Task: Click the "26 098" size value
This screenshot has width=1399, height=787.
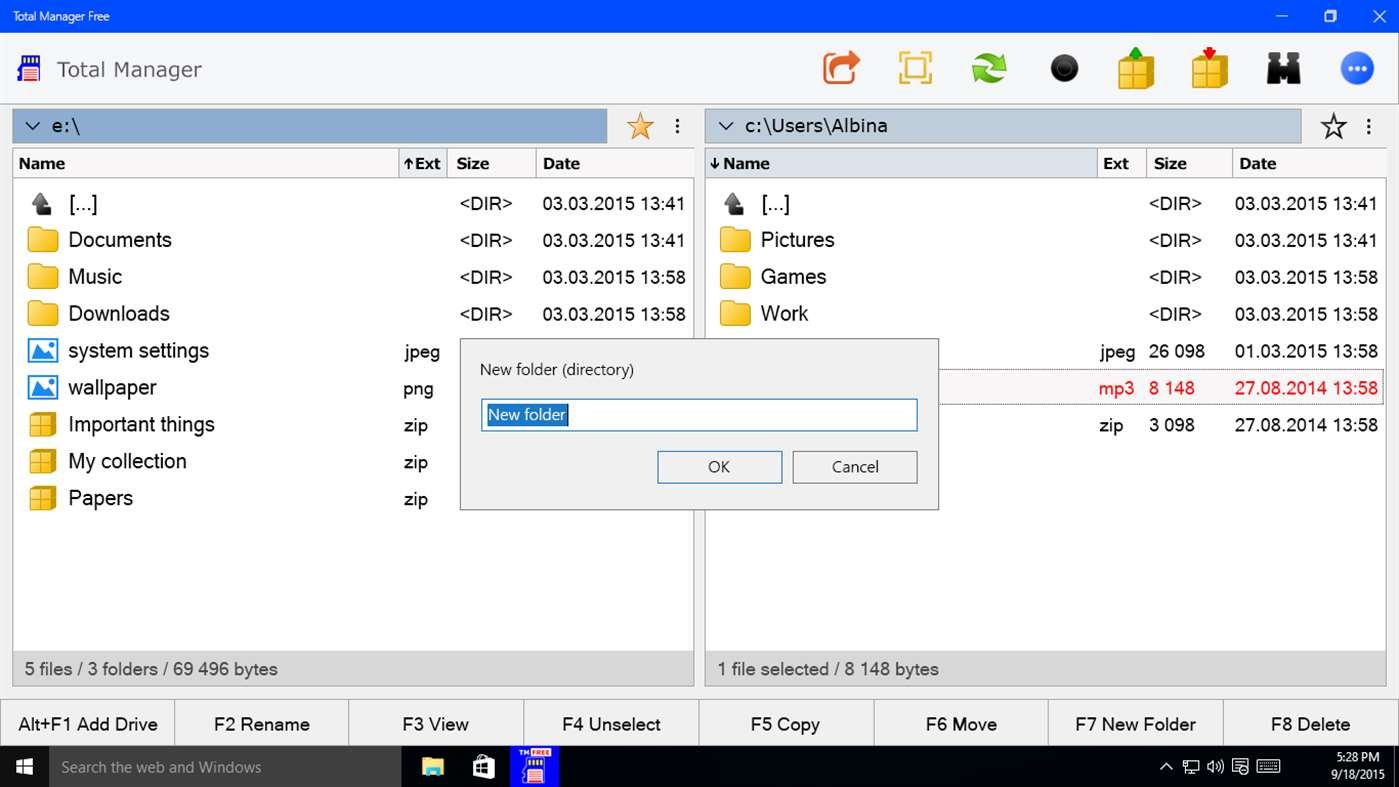Action: [x=1177, y=351]
